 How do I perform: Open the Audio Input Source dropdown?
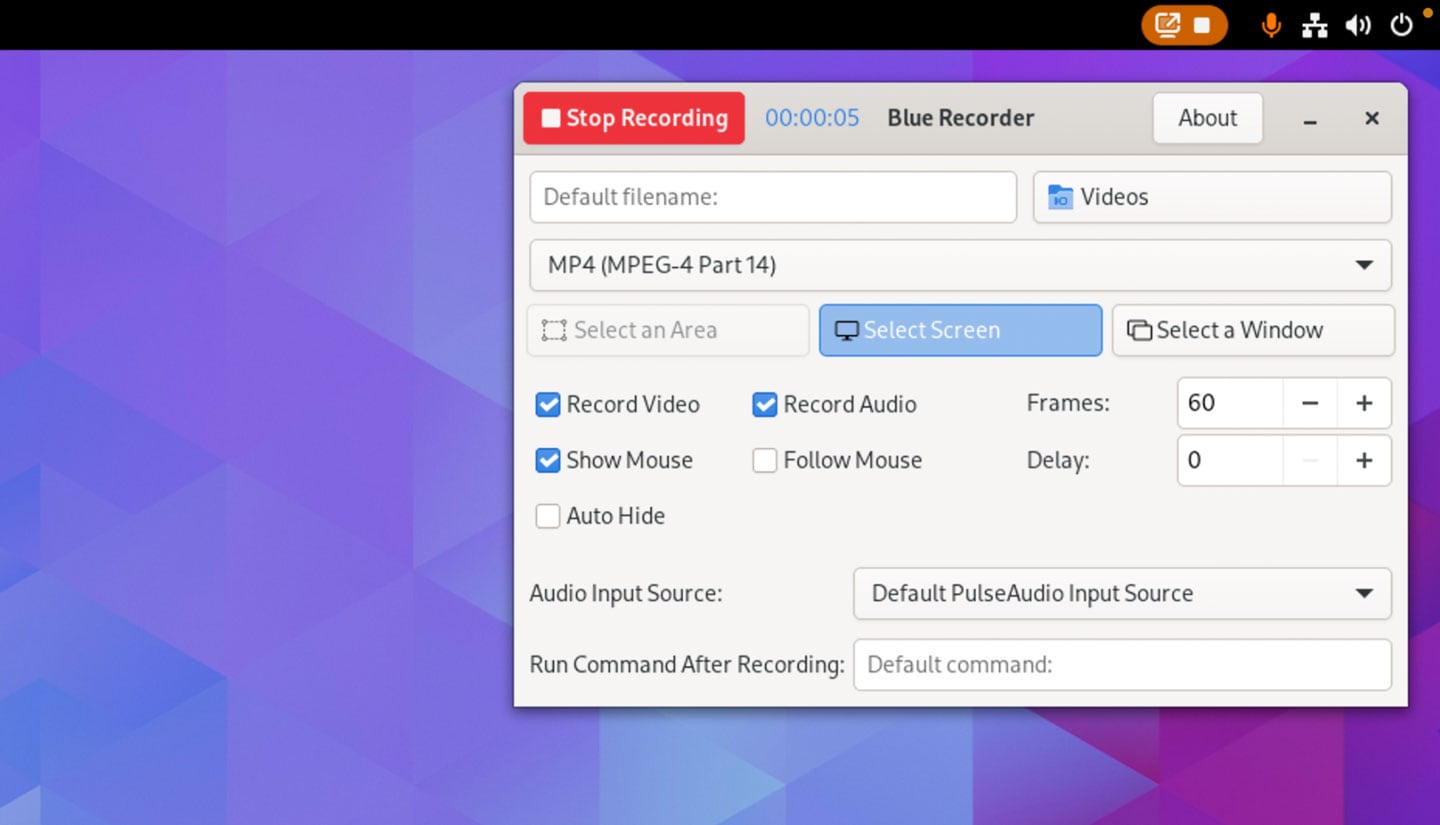[x=1122, y=593]
